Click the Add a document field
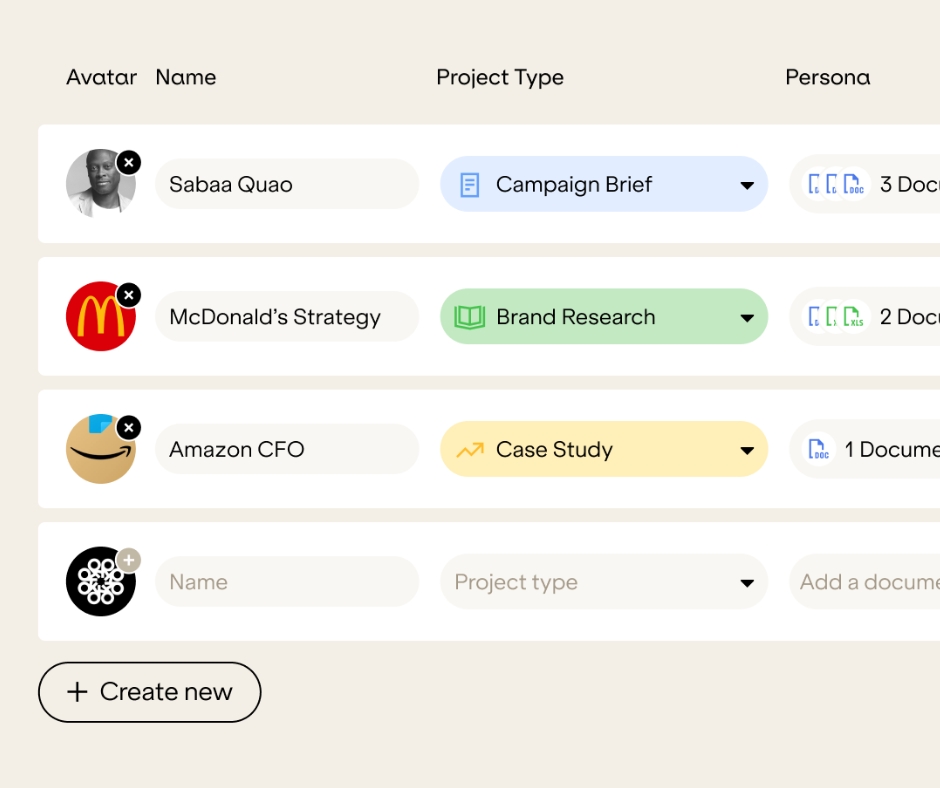The height and width of the screenshot is (788, 940). coord(866,582)
